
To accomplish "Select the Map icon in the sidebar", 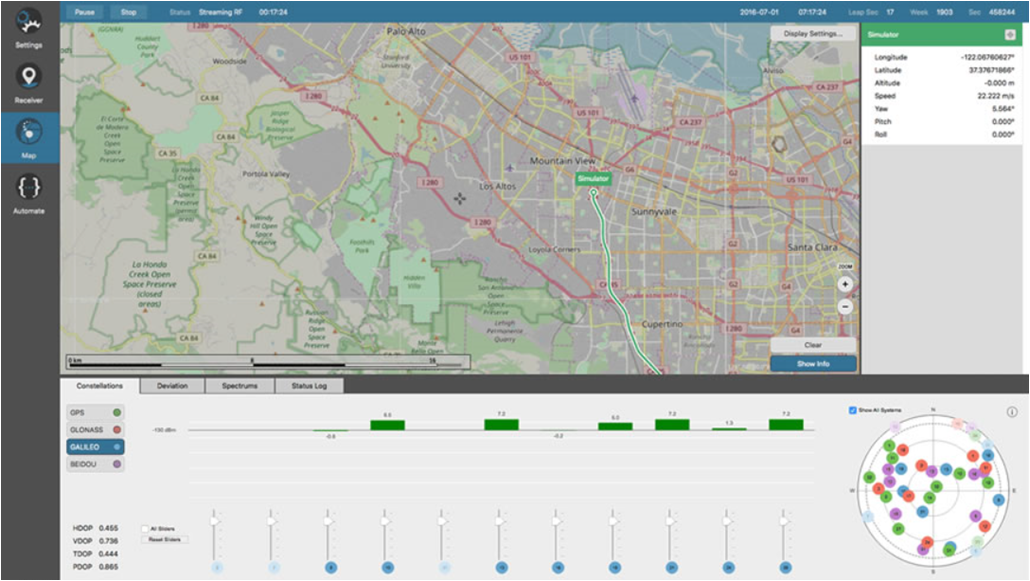I will click(29, 134).
